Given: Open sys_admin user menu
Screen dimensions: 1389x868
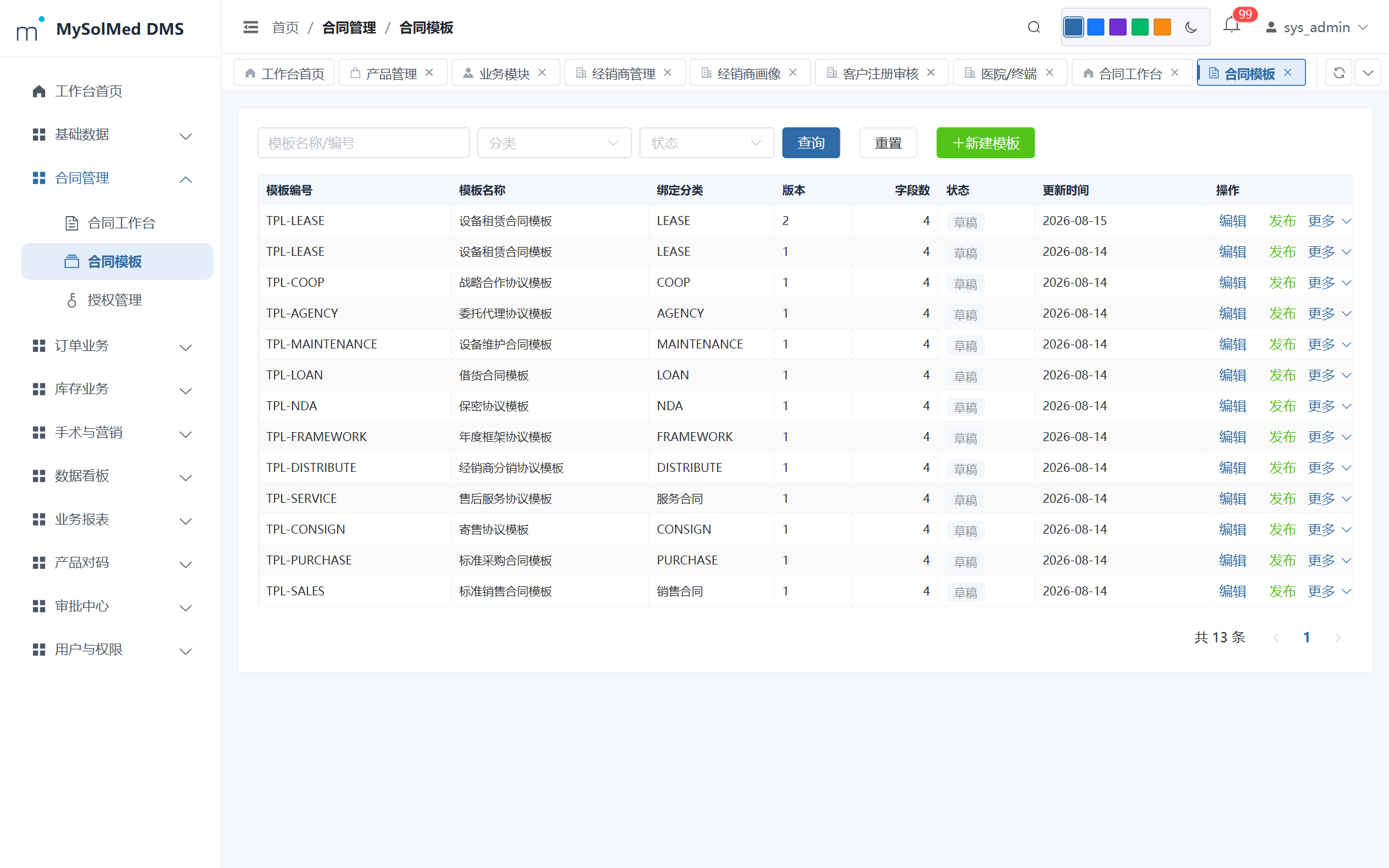Looking at the screenshot, I should click(1316, 28).
